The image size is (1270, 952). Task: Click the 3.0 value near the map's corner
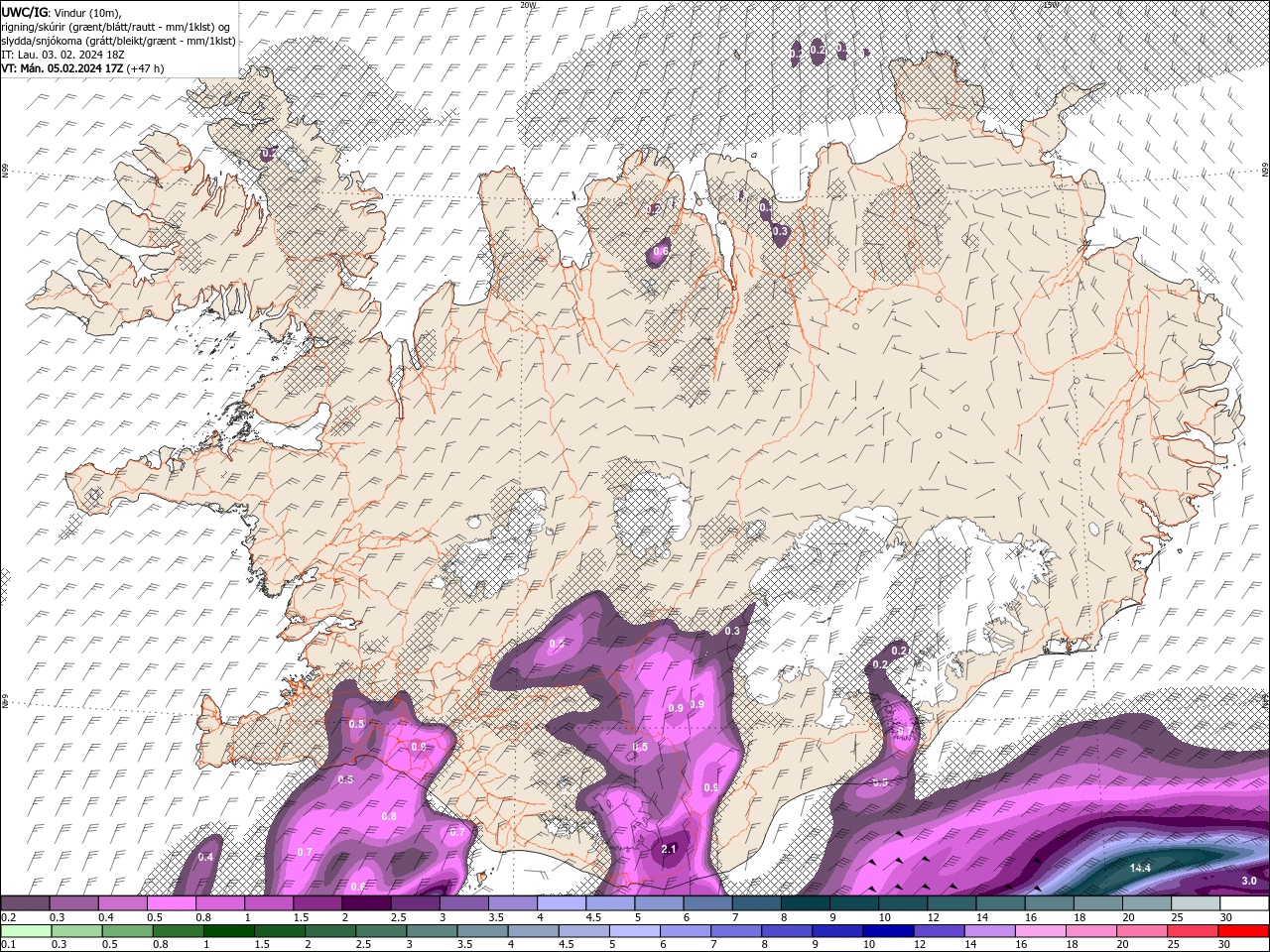[1249, 881]
